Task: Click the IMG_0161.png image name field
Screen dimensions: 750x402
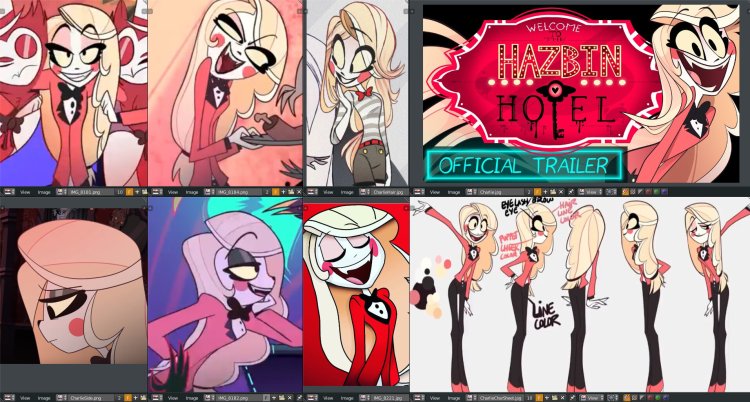Action: (91, 191)
